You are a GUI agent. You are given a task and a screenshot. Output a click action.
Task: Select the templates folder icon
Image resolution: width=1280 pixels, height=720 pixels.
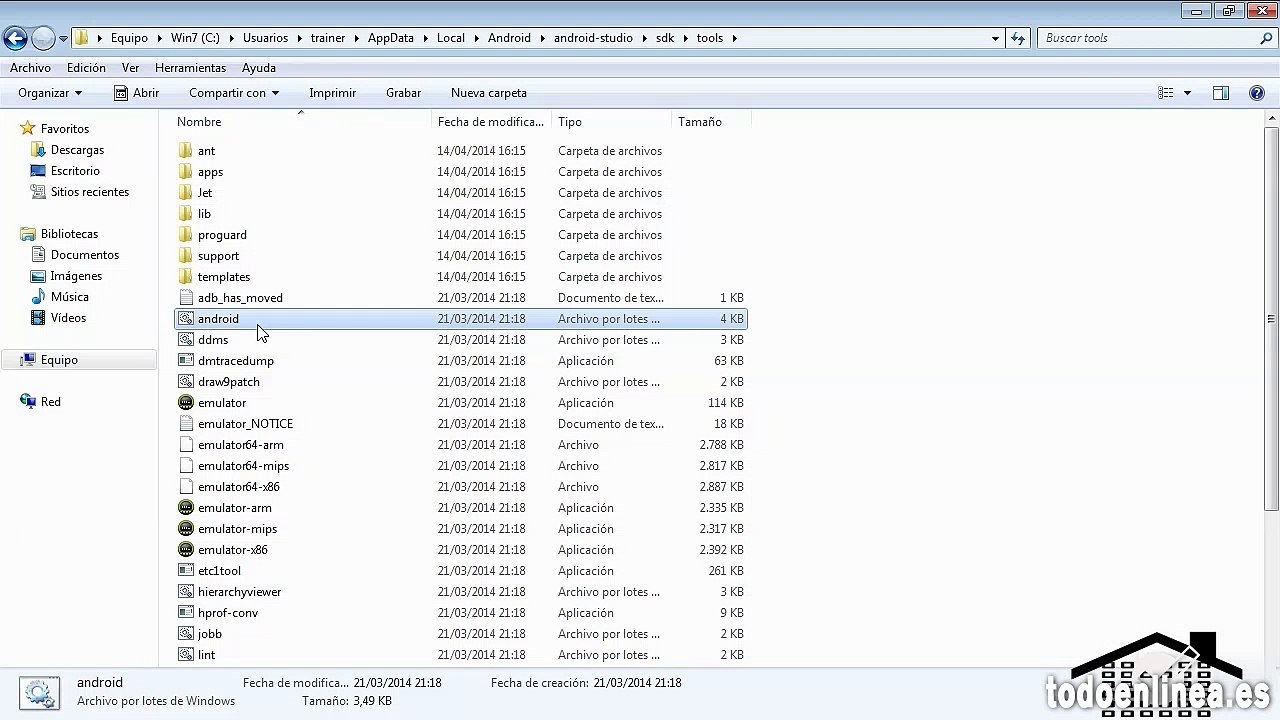coord(185,277)
